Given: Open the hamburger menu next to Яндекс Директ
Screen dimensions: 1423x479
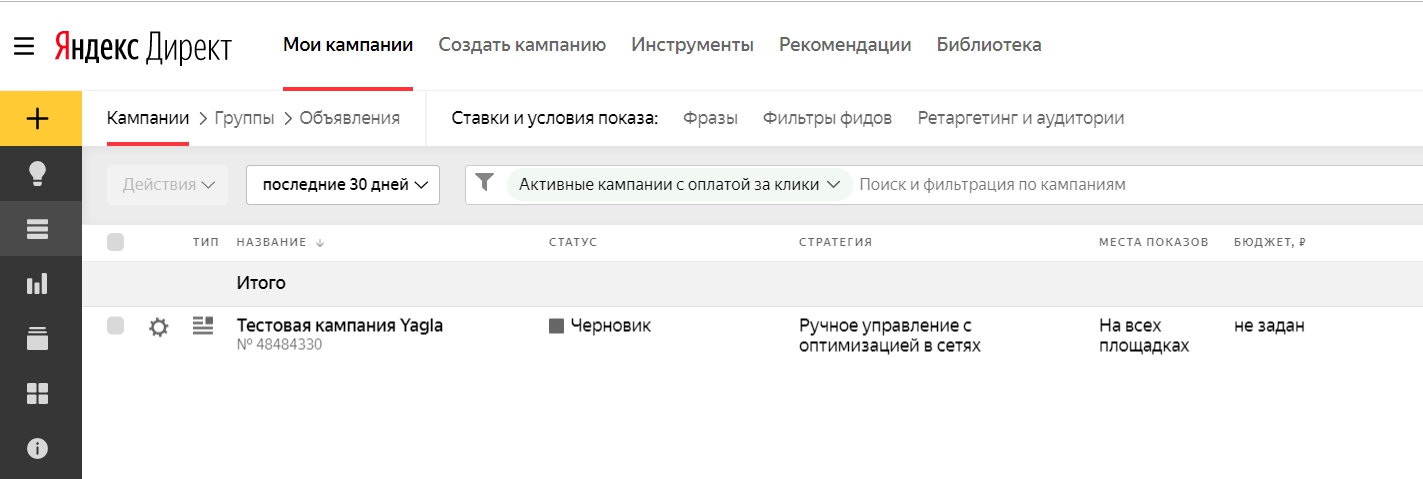Looking at the screenshot, I should pos(24,46).
